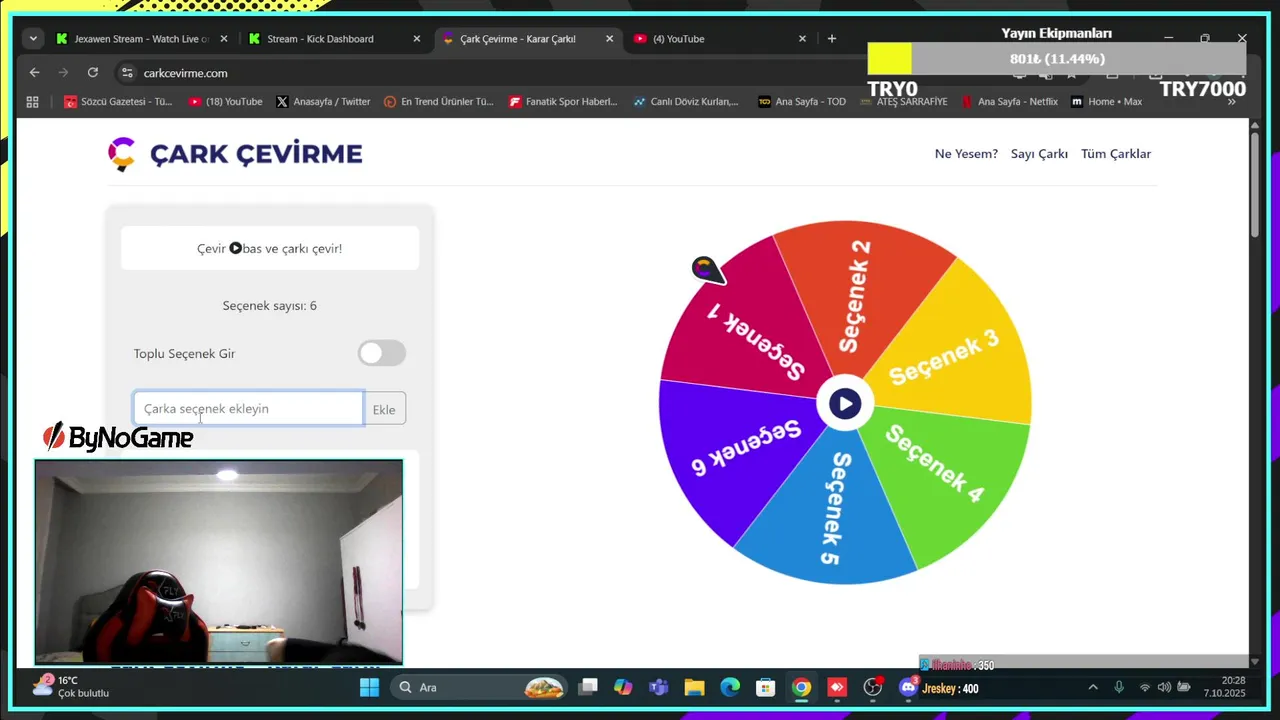Open the tab search dropdown arrow
Viewport: 1280px width, 720px height.
pyautogui.click(x=34, y=39)
